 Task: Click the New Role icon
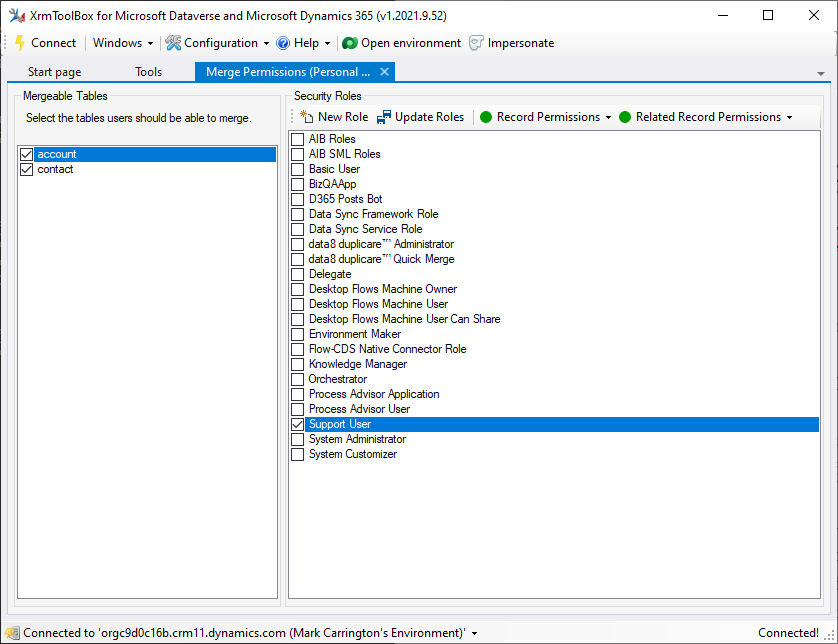[307, 117]
